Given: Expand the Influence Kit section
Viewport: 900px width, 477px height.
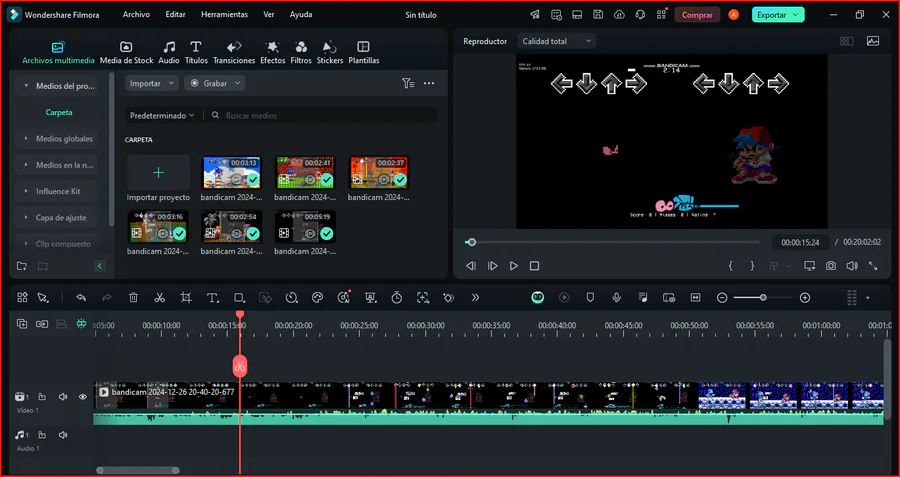Looking at the screenshot, I should click(56, 191).
